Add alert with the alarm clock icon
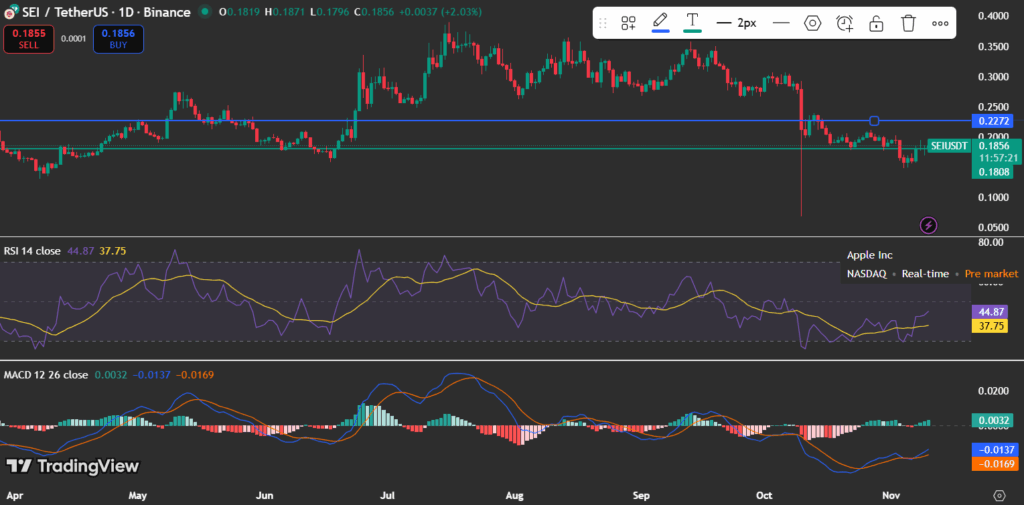 coord(844,23)
